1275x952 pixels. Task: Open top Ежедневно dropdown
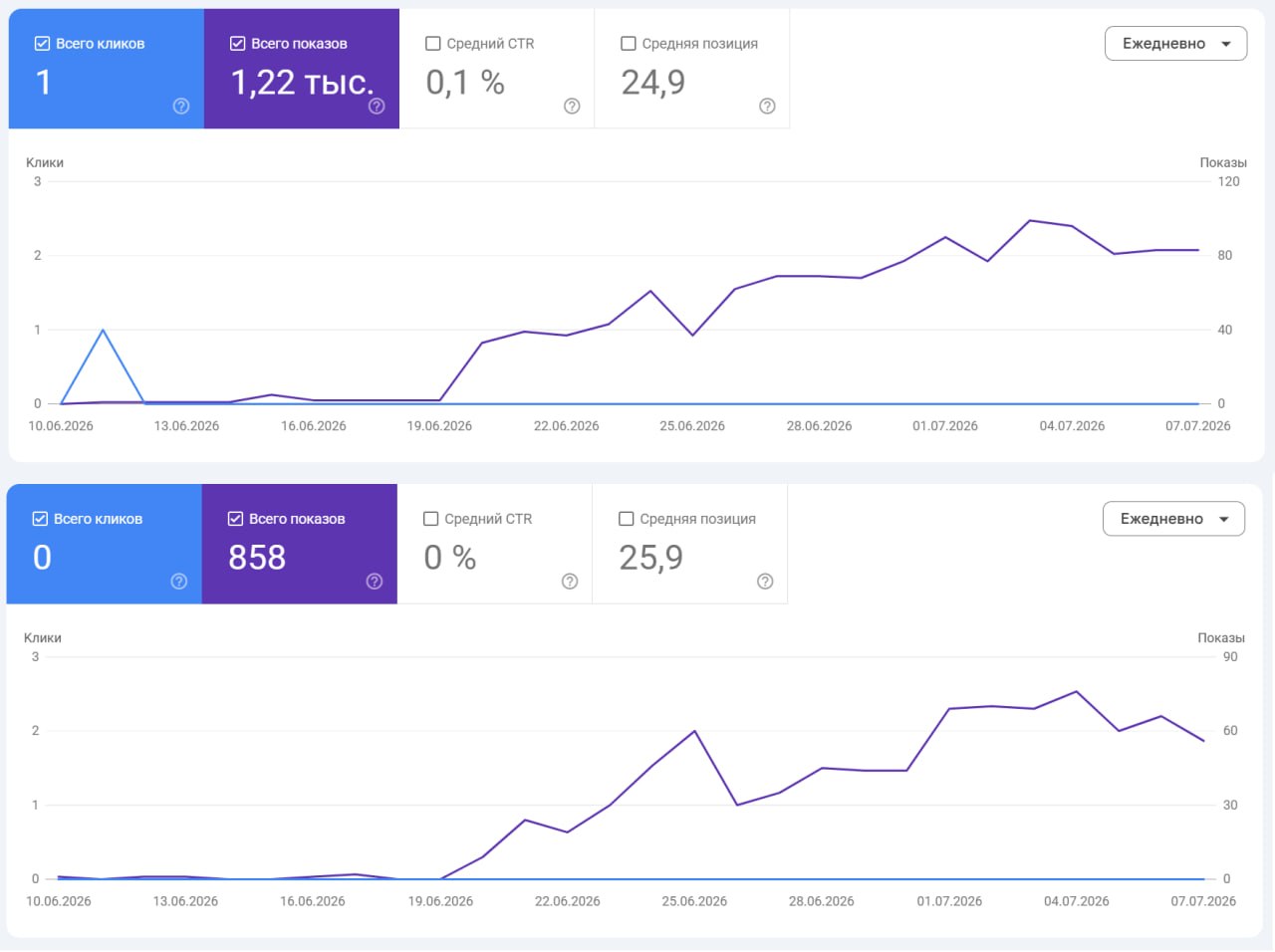tap(1175, 44)
